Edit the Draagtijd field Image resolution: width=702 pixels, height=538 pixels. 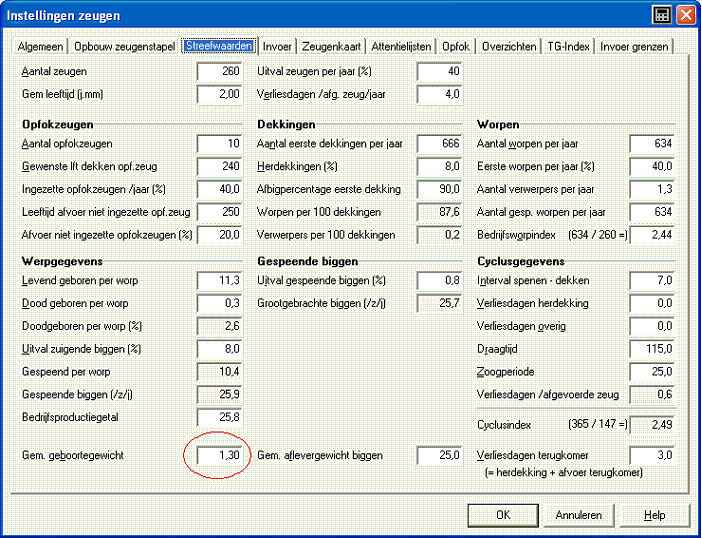[x=652, y=349]
